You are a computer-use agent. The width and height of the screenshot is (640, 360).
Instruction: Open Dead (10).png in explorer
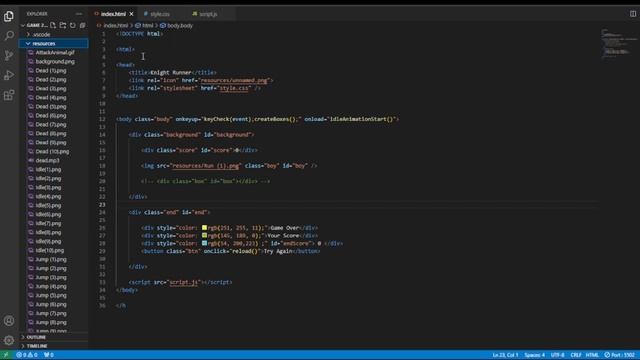(52, 151)
